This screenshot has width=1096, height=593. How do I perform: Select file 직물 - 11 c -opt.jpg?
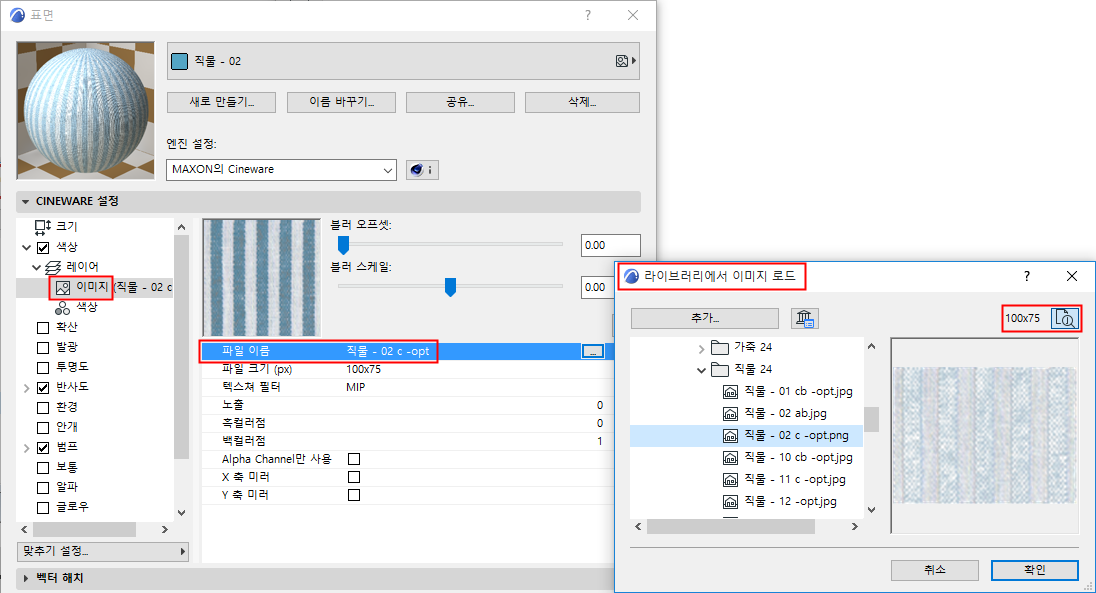click(x=784, y=479)
